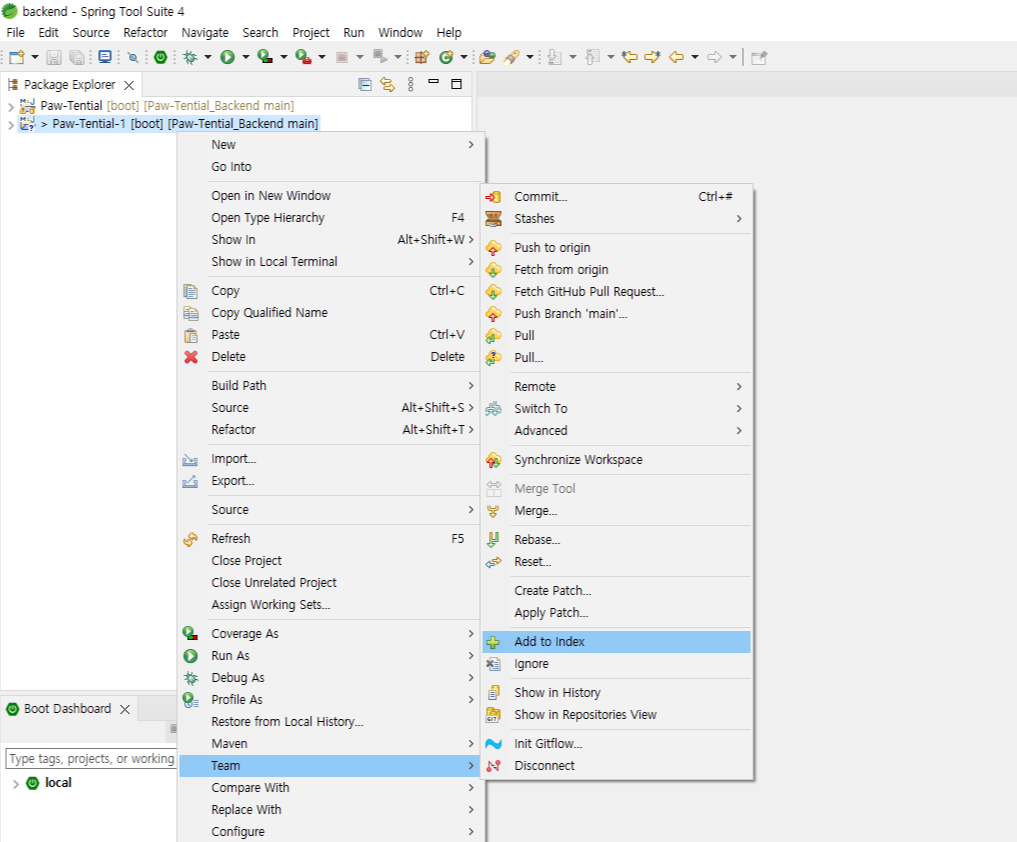Select Init Gitflow...

[x=616, y=744]
